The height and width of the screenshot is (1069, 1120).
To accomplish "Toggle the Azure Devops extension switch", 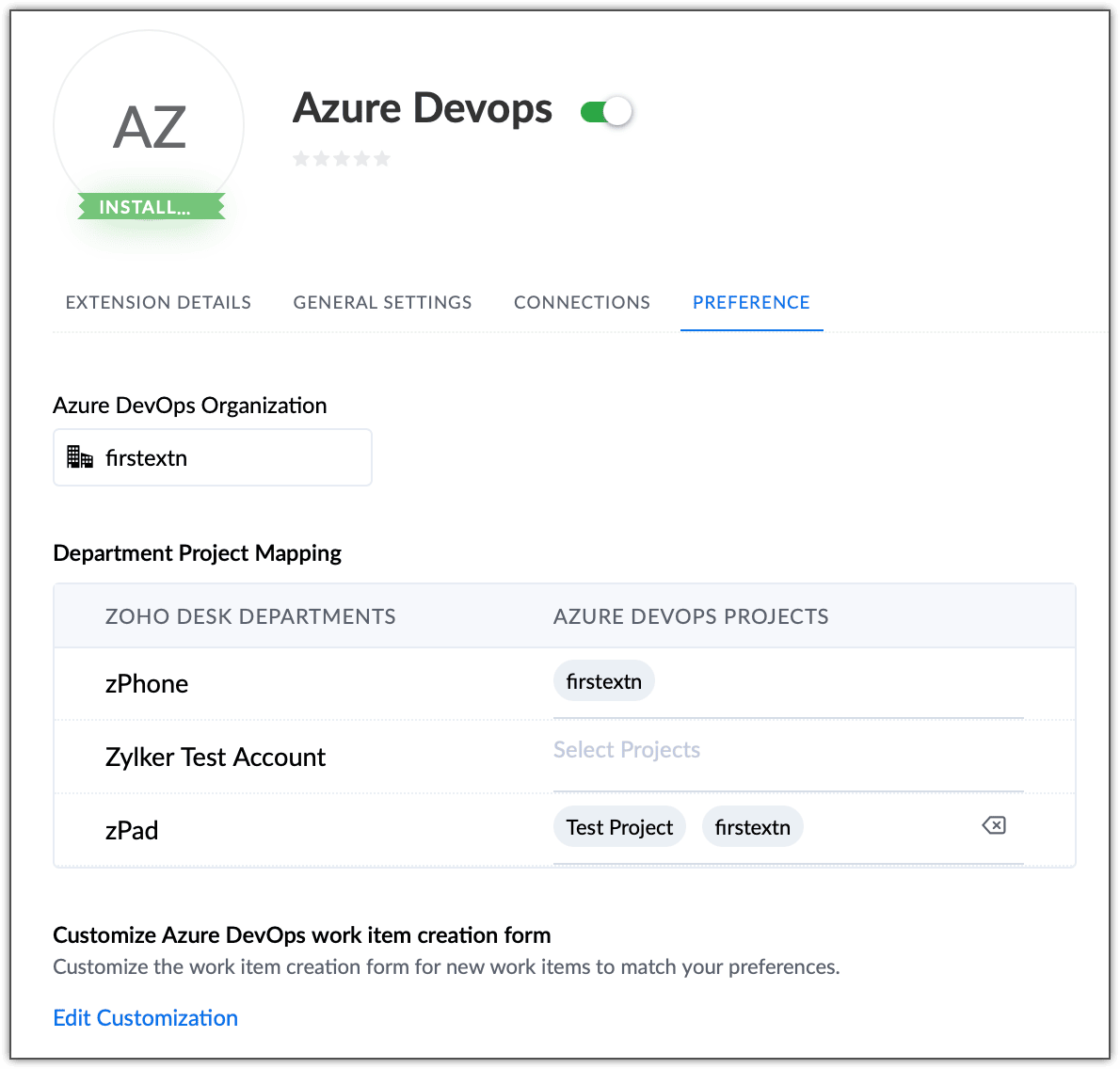I will tap(606, 111).
